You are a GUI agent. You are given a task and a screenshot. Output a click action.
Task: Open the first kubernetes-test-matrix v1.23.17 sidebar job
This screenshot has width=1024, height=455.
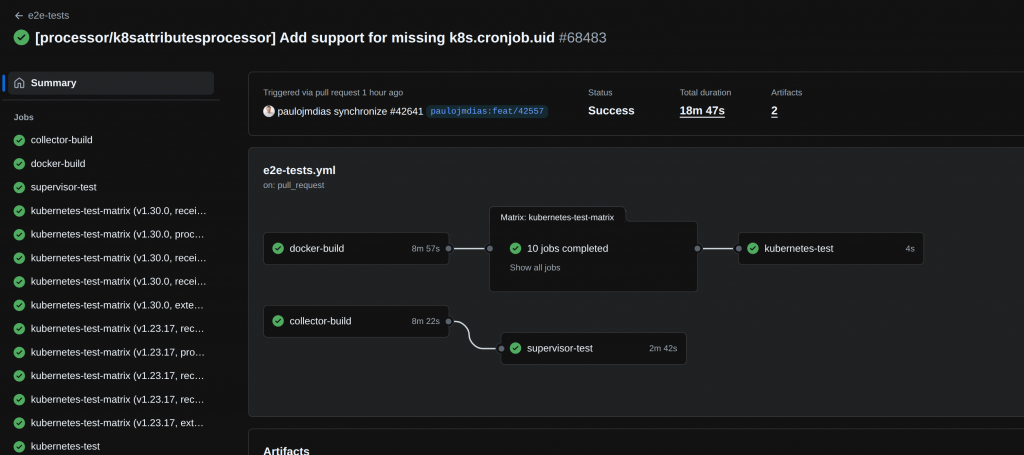click(x=118, y=328)
